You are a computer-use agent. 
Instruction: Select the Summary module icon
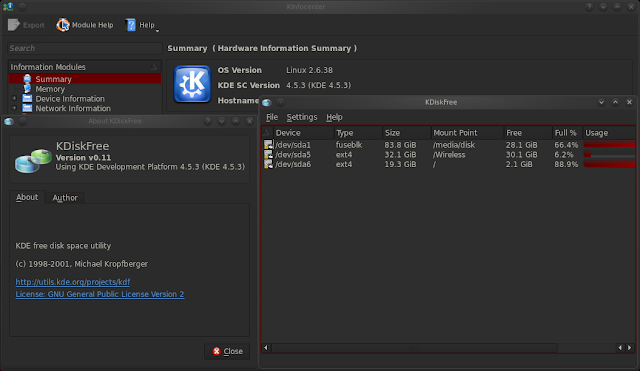pyautogui.click(x=27, y=79)
